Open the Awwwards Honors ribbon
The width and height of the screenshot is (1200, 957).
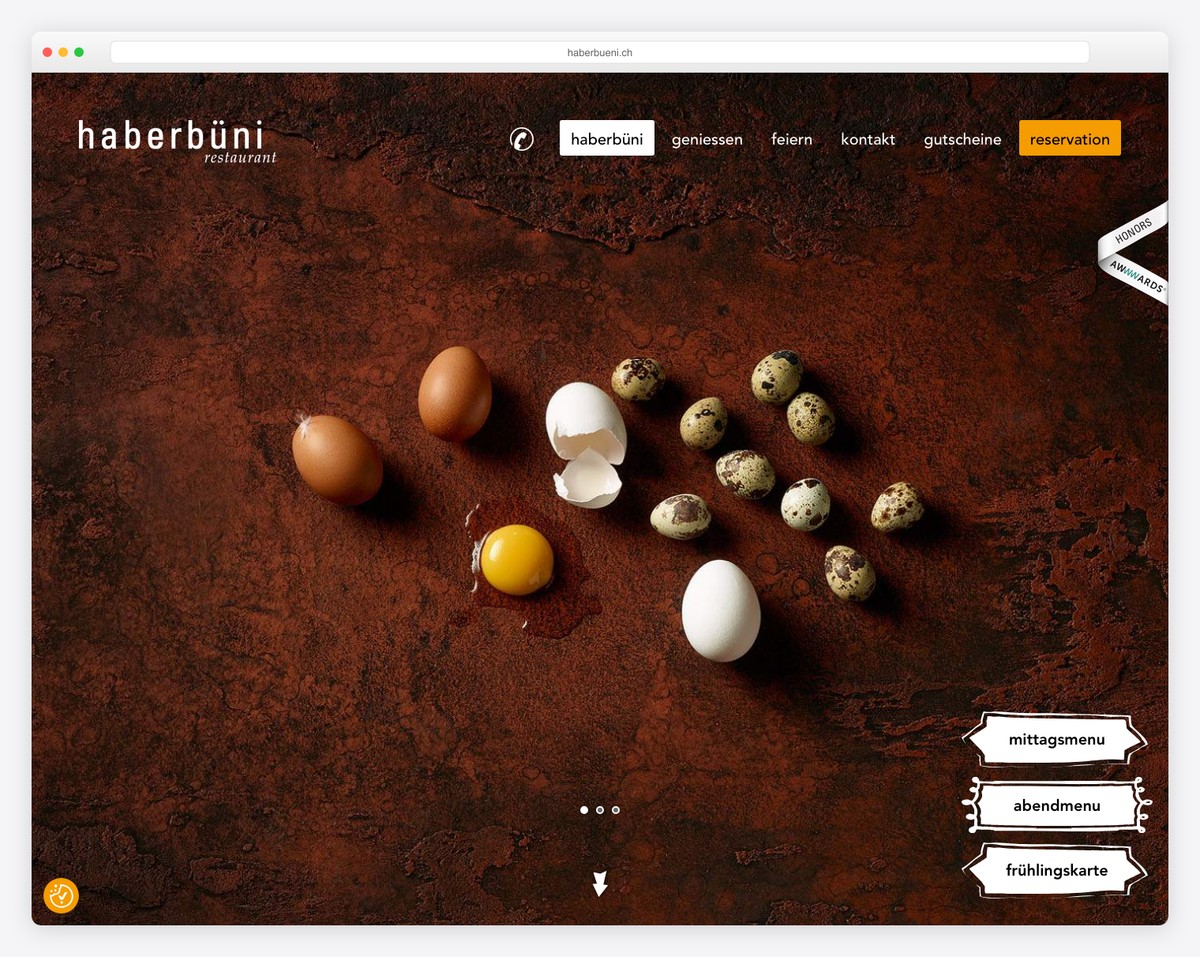coord(1134,252)
